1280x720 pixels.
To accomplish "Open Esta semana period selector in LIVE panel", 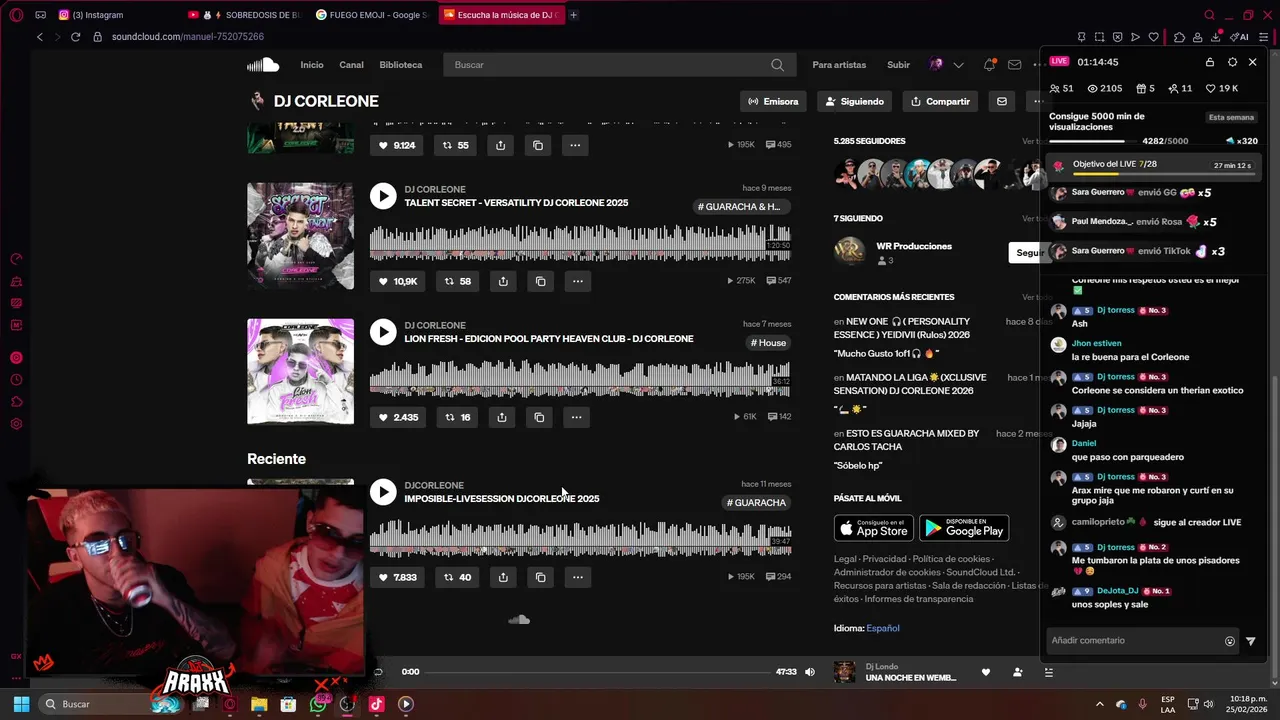I will point(1231,117).
